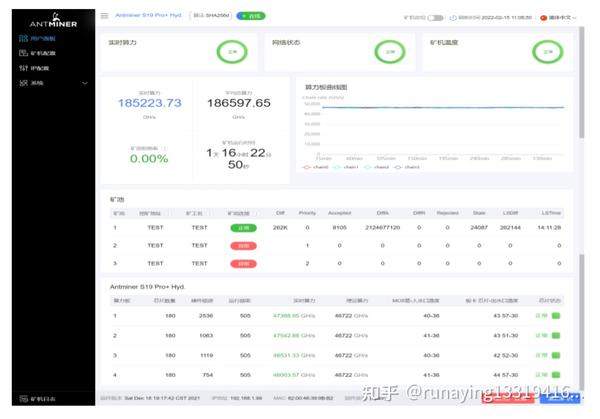The image size is (600, 419).
Task: Click the green status badge of pool 1
Action: [x=243, y=228]
